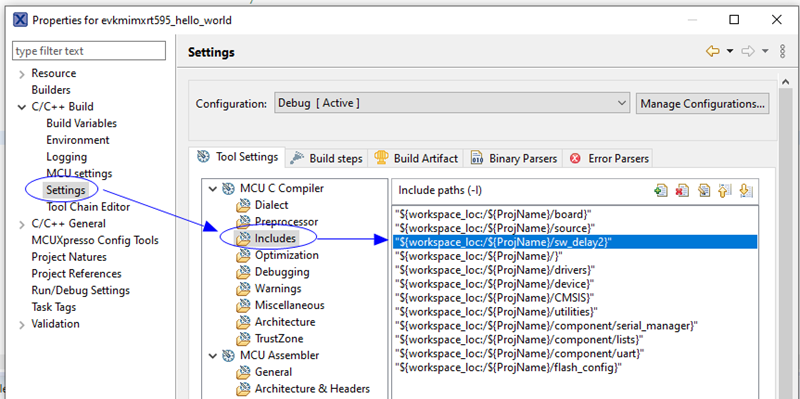Edit the selected include path icon

pos(704,191)
